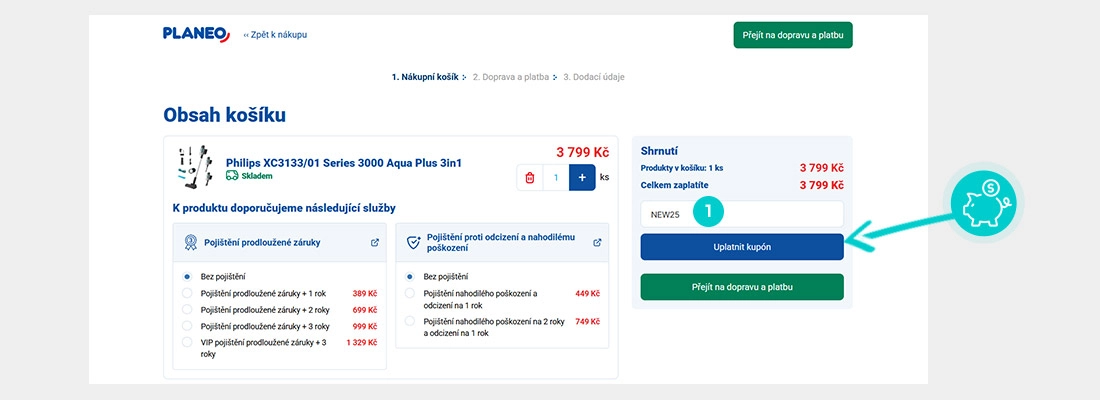
Task: Apply coupon with Uplatnit kupón button
Action: (x=742, y=247)
